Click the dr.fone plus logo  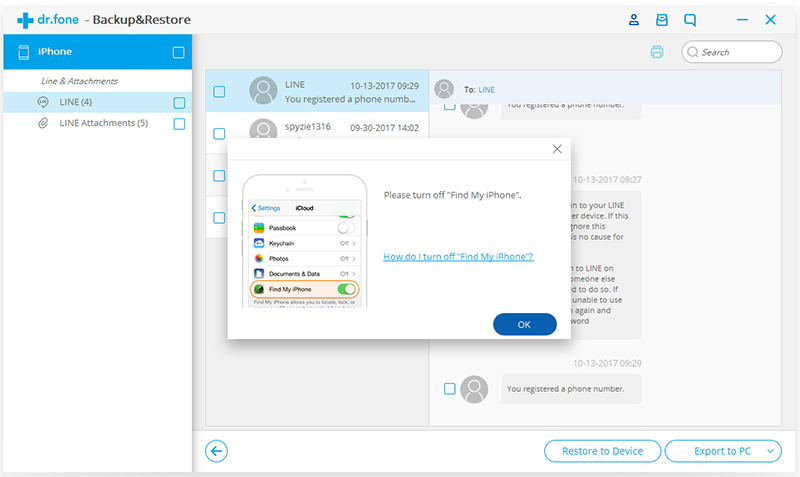pyautogui.click(x=25, y=20)
